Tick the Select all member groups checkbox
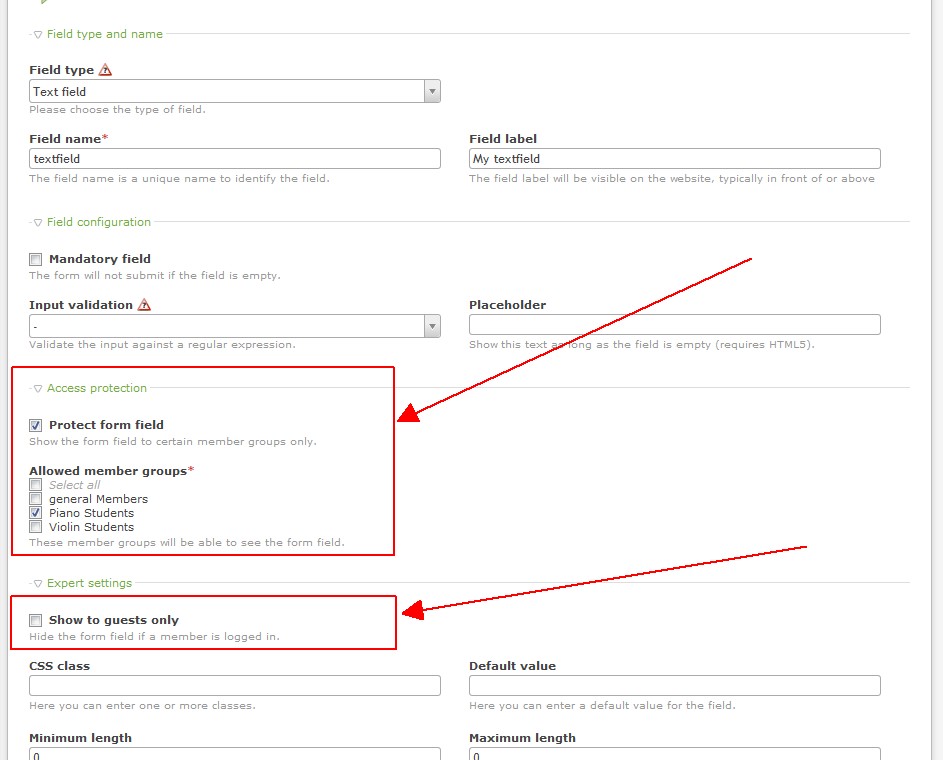The height and width of the screenshot is (760, 943). coord(36,485)
